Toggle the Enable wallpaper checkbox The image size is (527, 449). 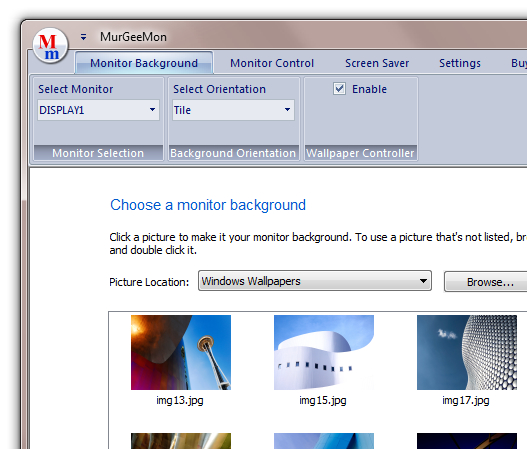339,89
